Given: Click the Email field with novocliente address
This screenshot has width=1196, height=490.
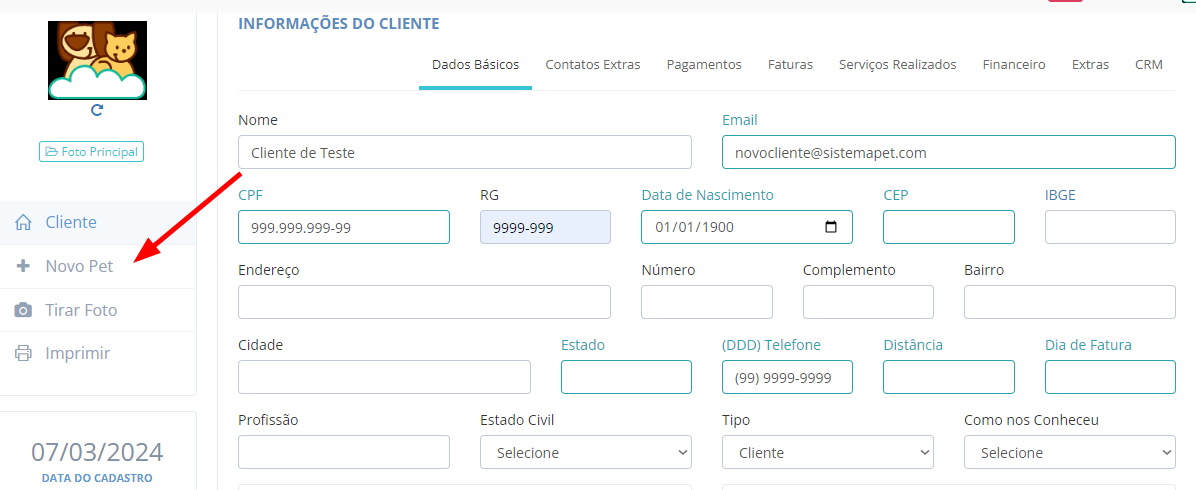Looking at the screenshot, I should pos(947,152).
